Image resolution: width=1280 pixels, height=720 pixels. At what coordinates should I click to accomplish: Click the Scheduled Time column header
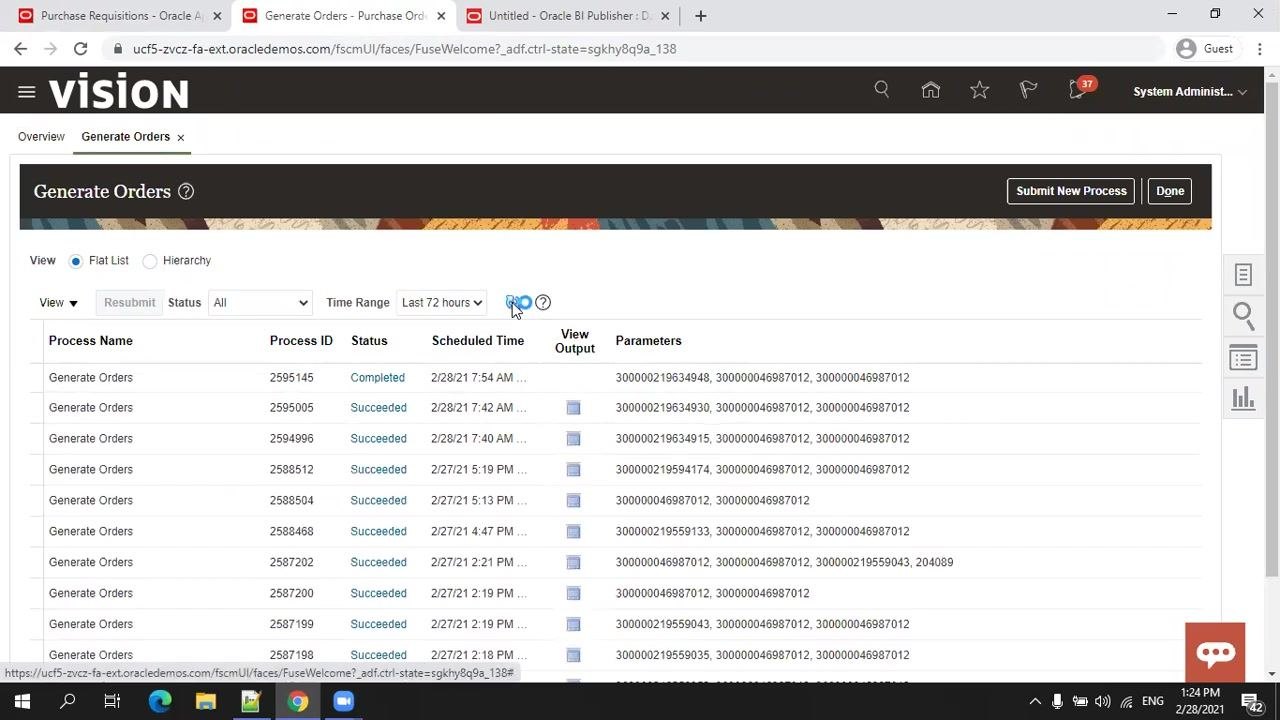(x=478, y=341)
